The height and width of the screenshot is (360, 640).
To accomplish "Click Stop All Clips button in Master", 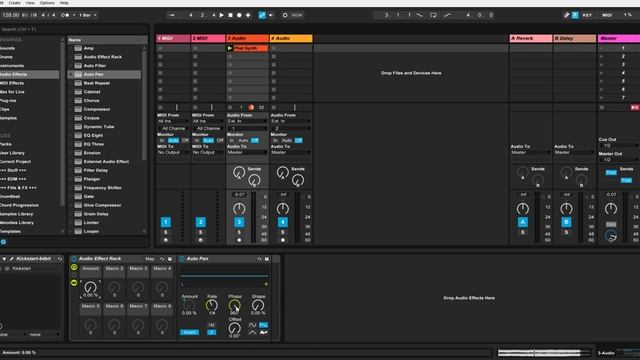I will 602,107.
